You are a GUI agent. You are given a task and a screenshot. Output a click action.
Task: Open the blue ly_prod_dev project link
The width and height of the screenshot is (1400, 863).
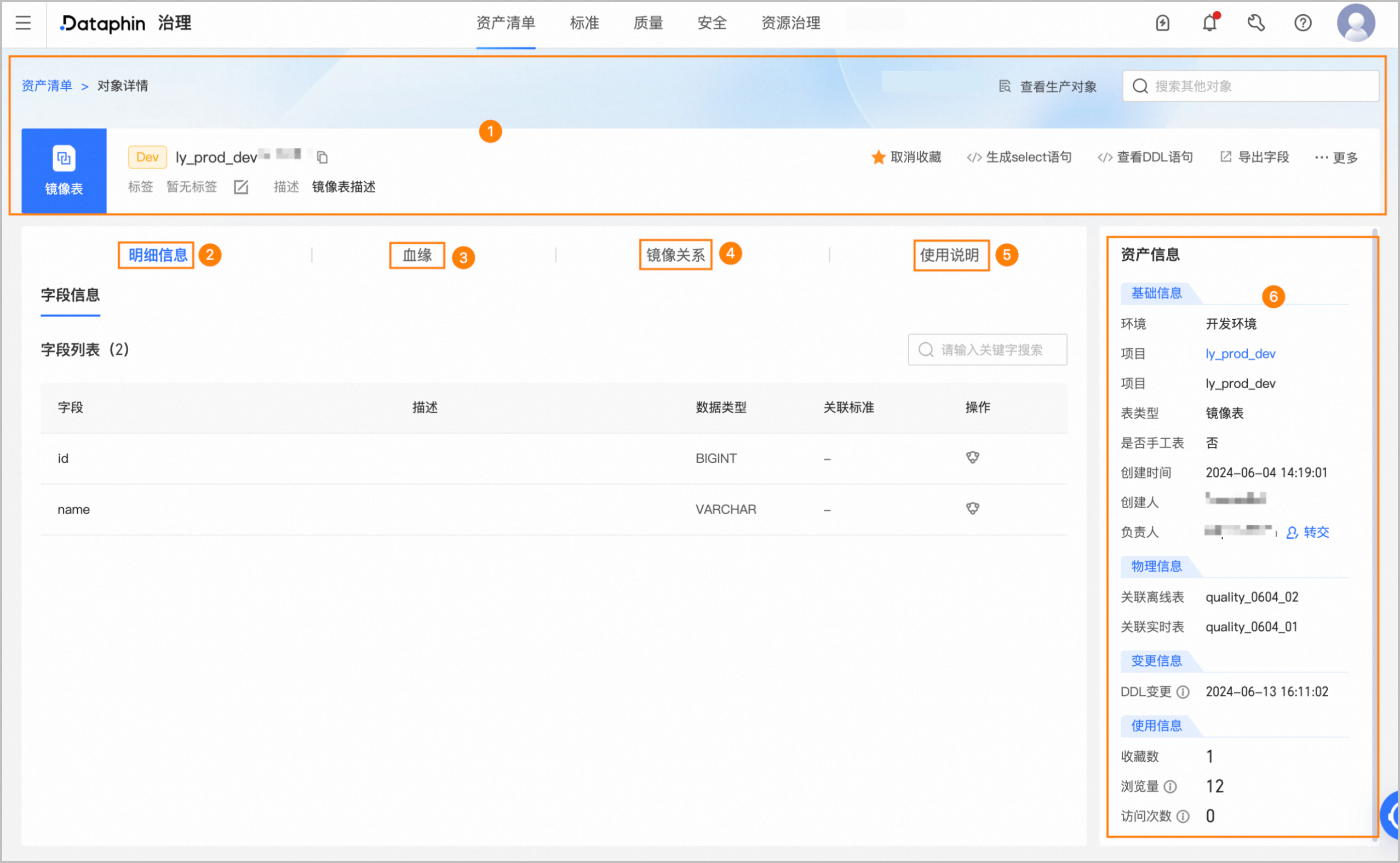pyautogui.click(x=1240, y=354)
